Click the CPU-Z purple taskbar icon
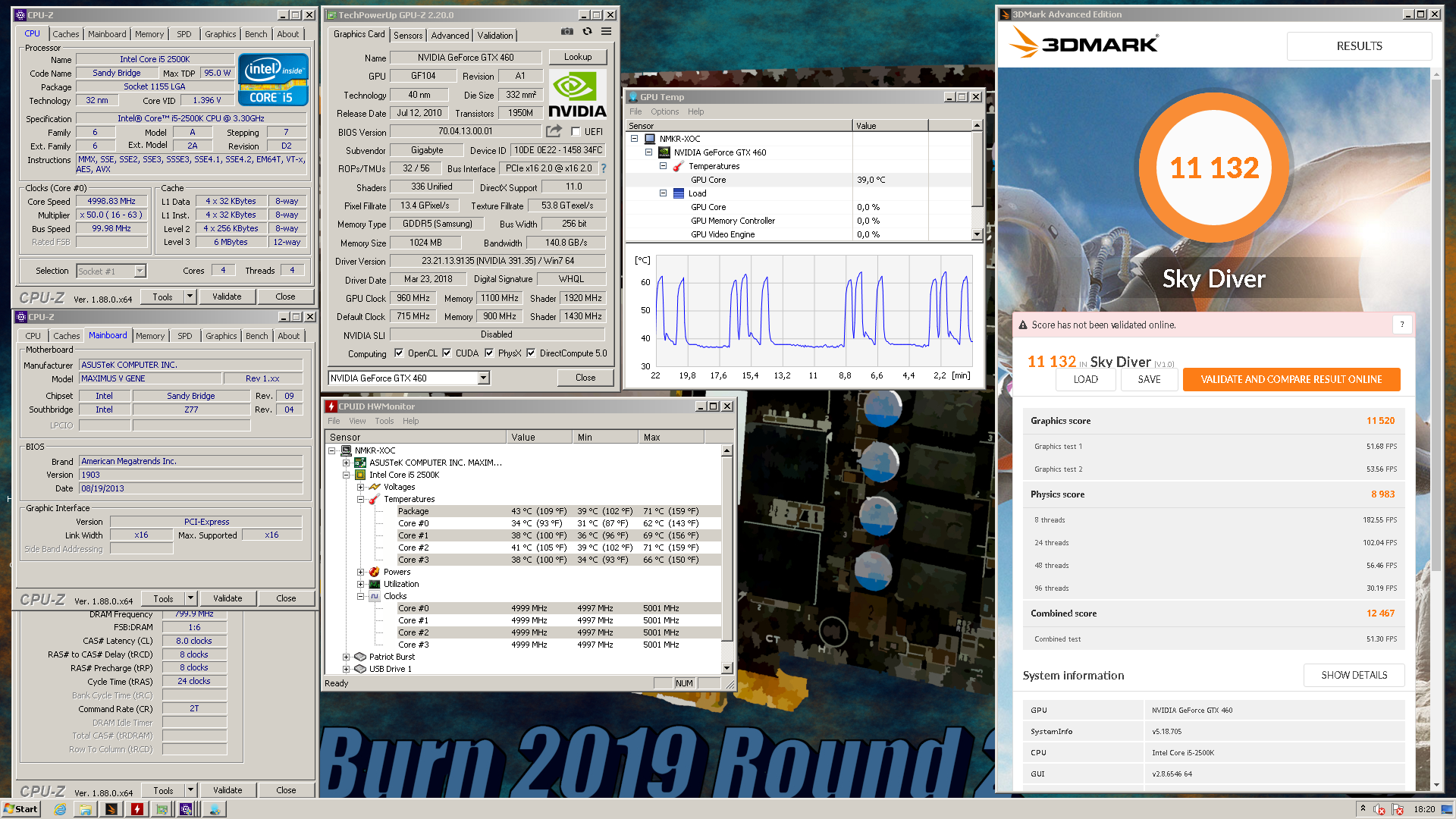This screenshot has height=819, width=1456. pyautogui.click(x=186, y=809)
